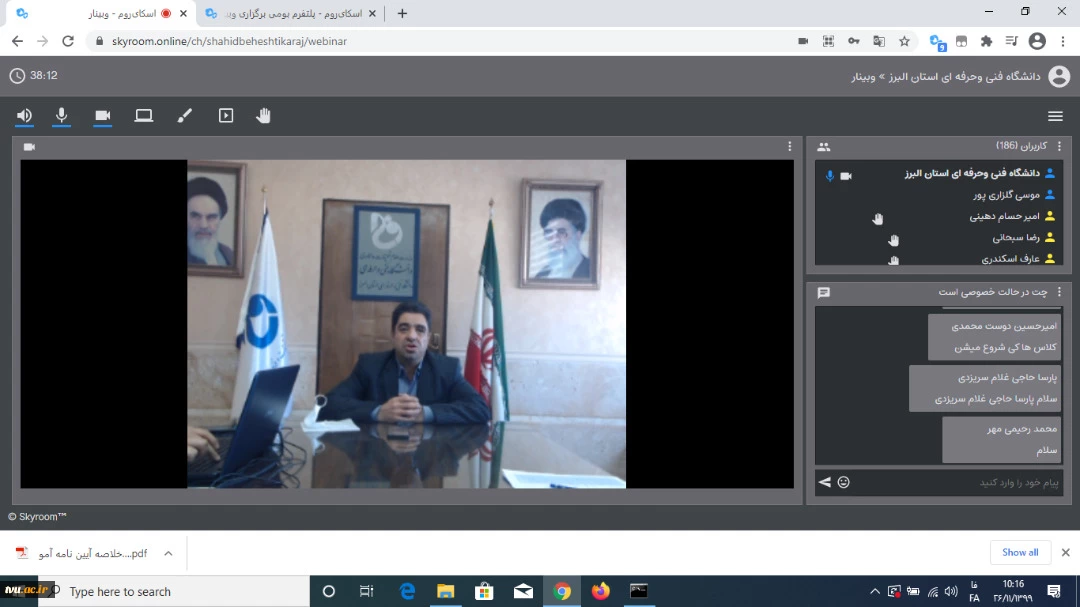
Task: Open the hamburger main menu
Action: coord(1055,116)
